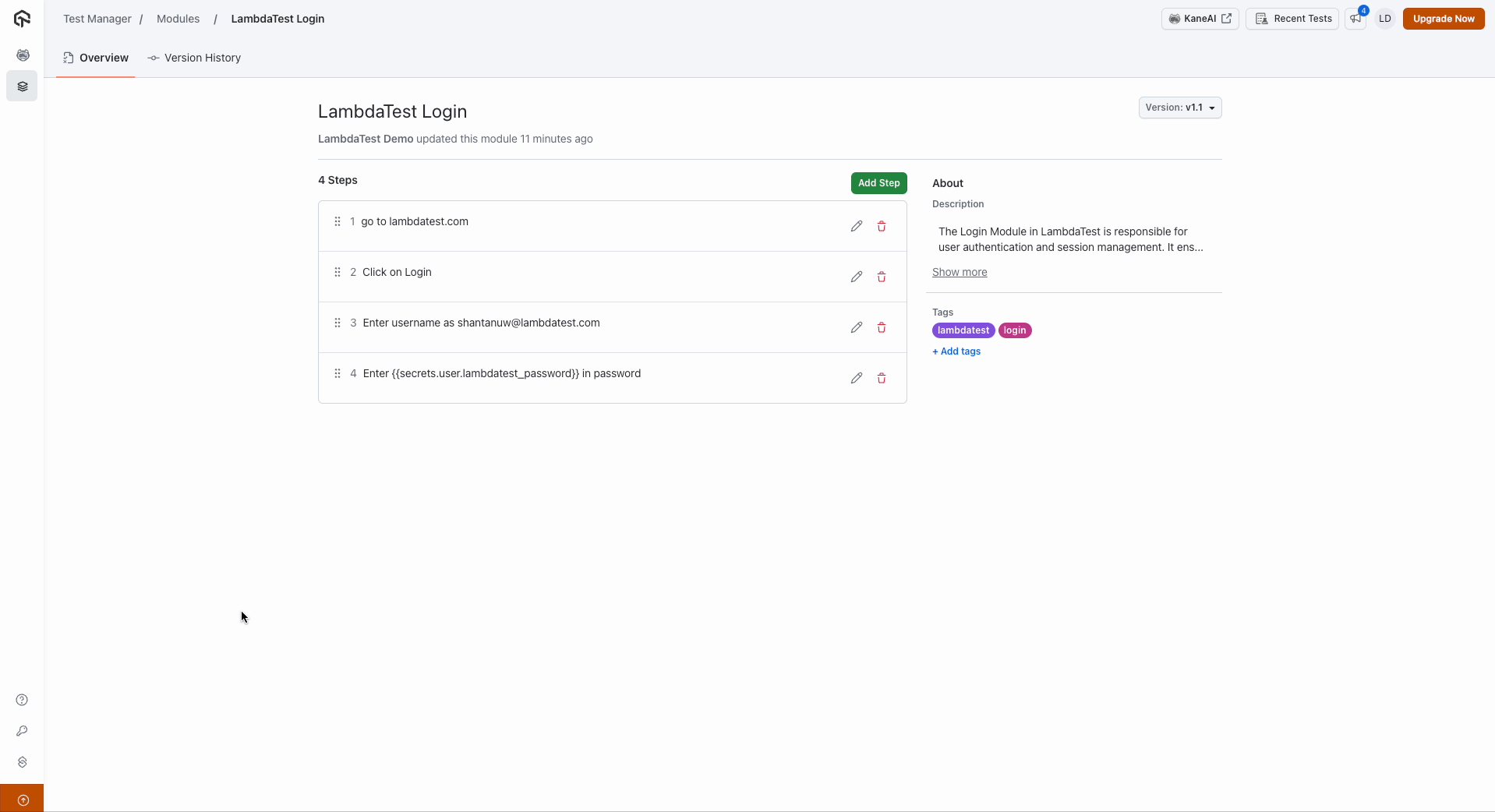Click the drag handle of step 1

click(x=338, y=221)
